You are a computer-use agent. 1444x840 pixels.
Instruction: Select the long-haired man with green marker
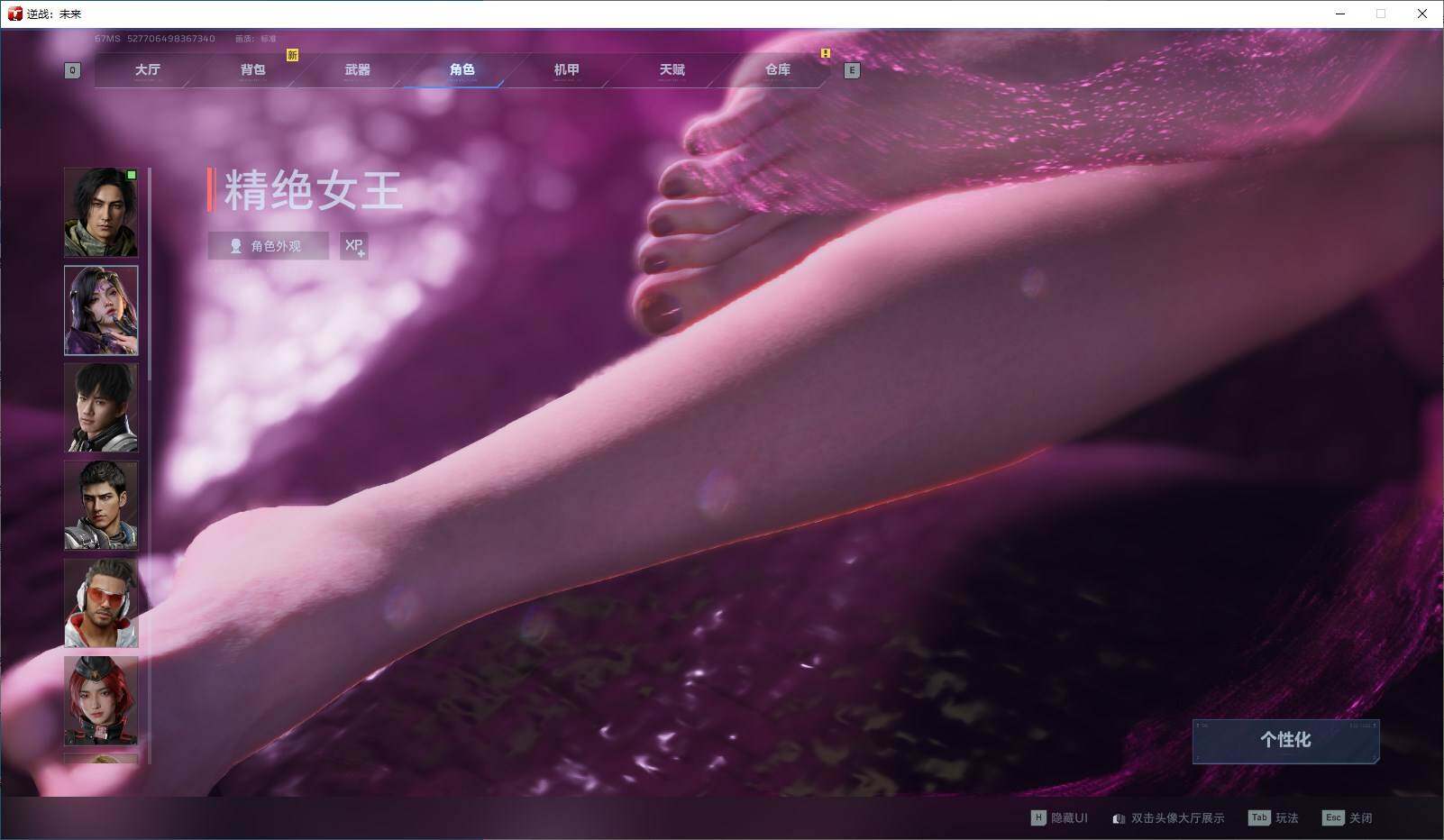click(x=101, y=213)
